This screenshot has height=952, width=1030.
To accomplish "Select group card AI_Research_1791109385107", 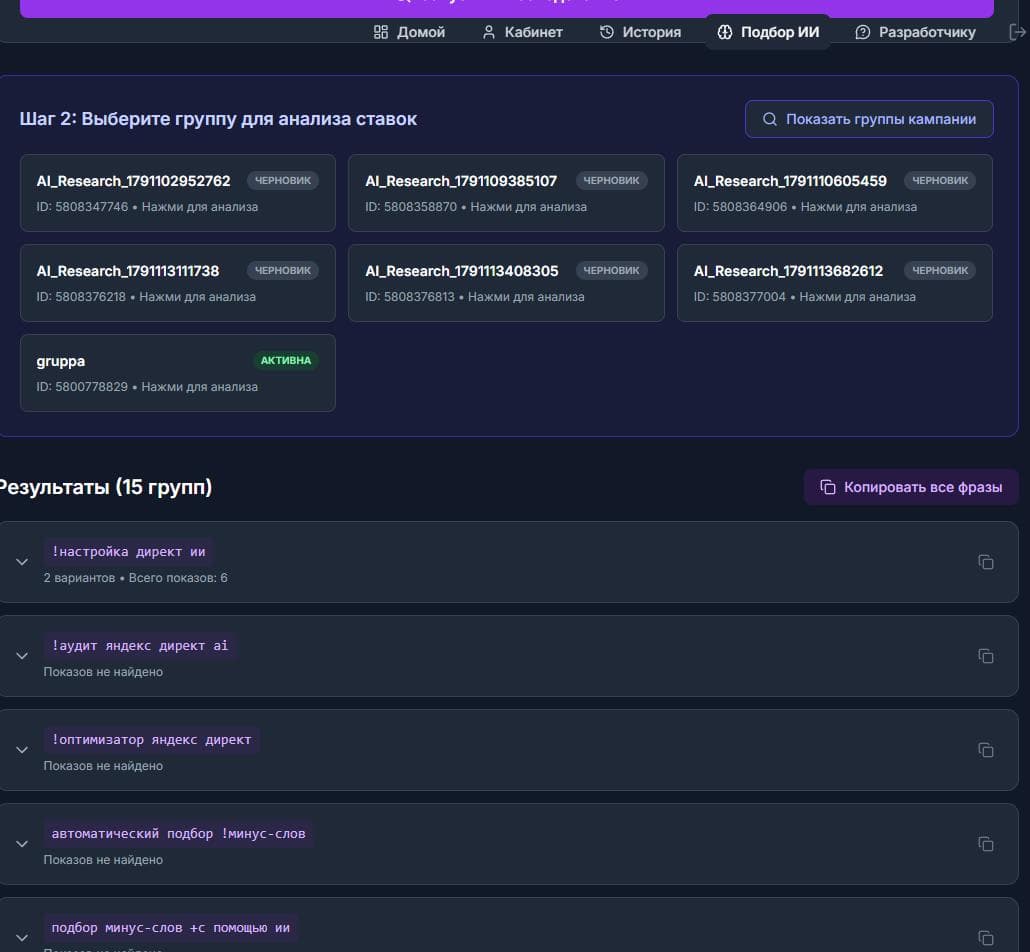I will coord(506,193).
